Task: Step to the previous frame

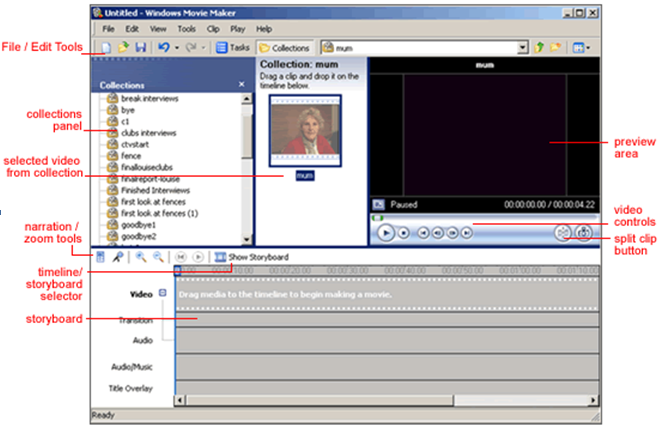Action: tap(438, 233)
